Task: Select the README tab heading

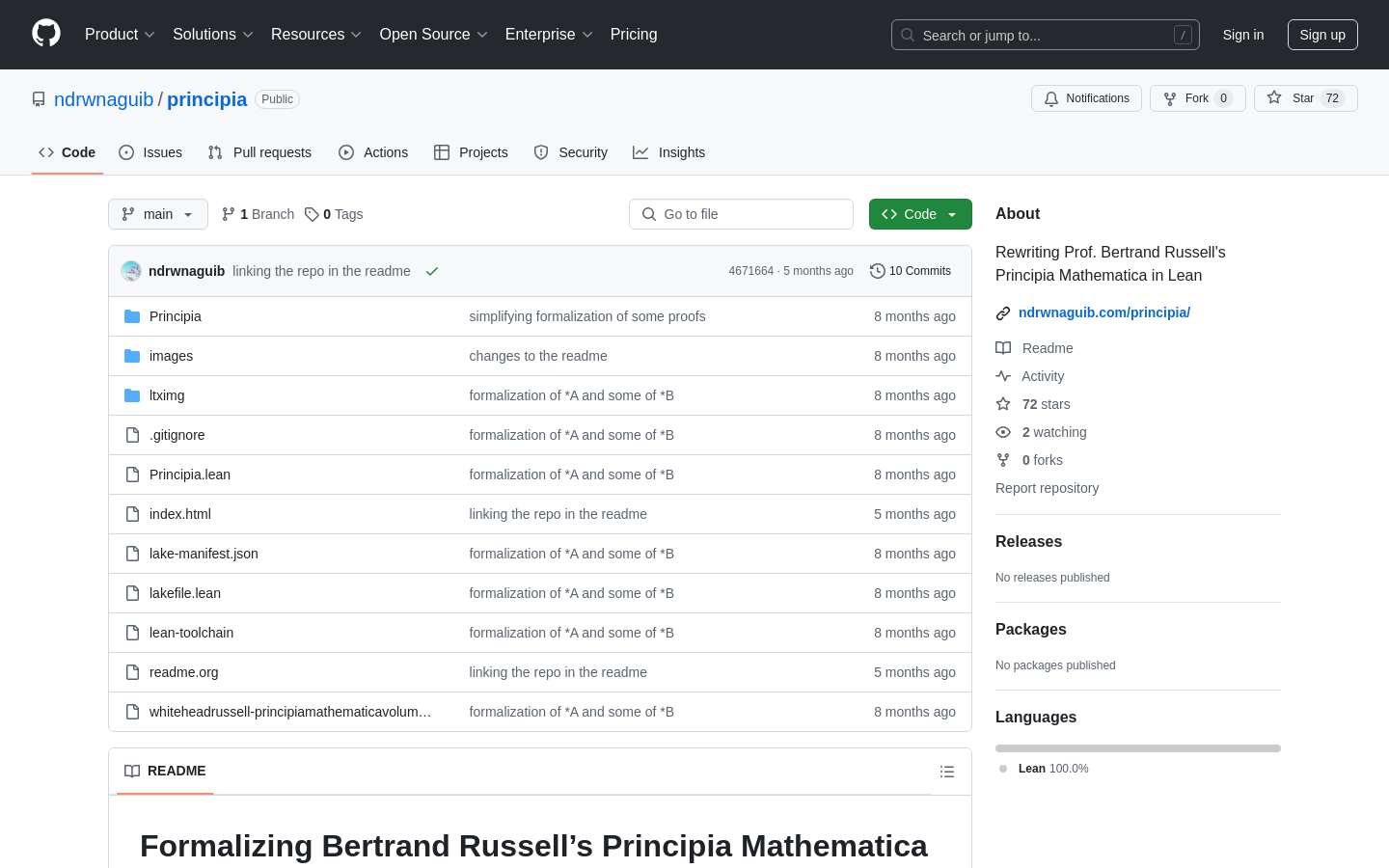Action: click(x=165, y=771)
